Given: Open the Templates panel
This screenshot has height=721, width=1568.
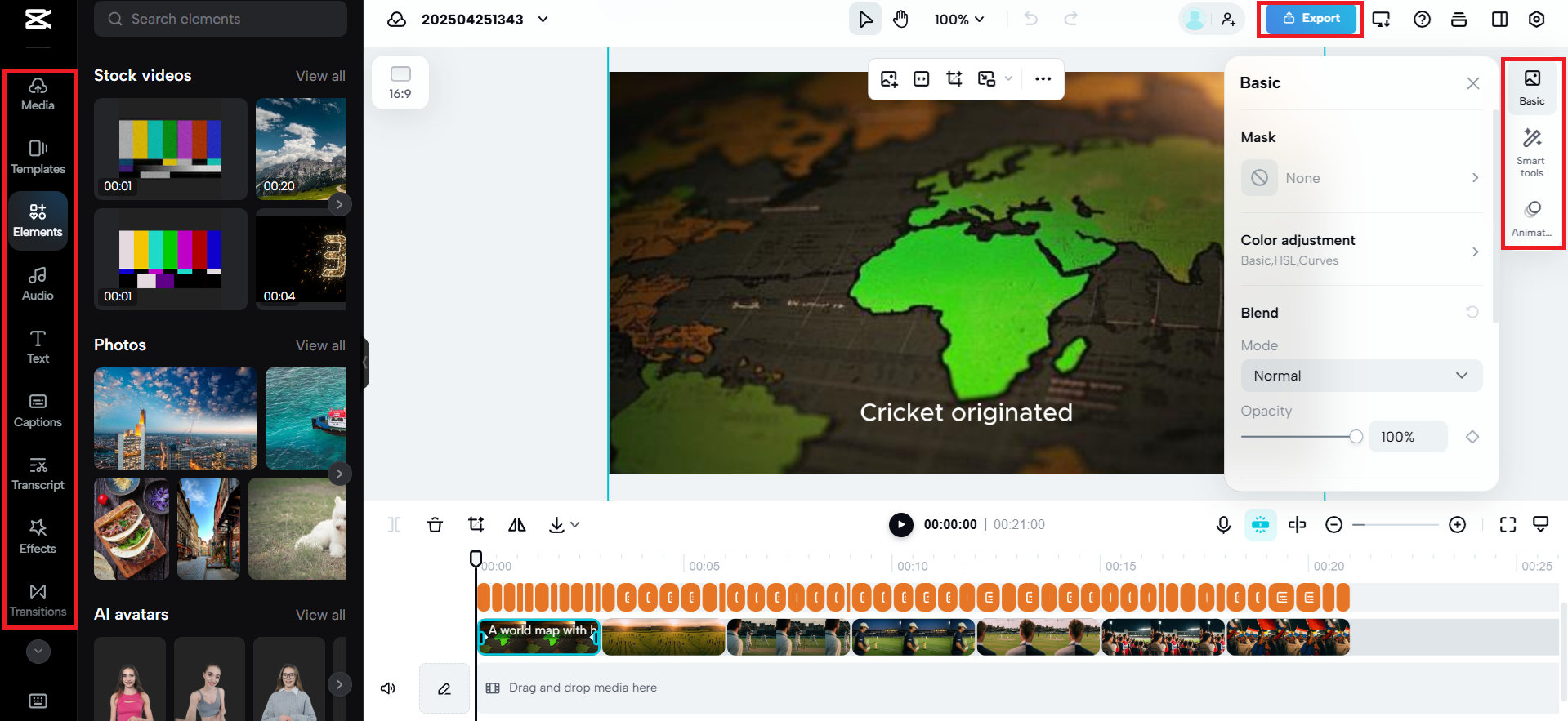Looking at the screenshot, I should click(x=38, y=158).
